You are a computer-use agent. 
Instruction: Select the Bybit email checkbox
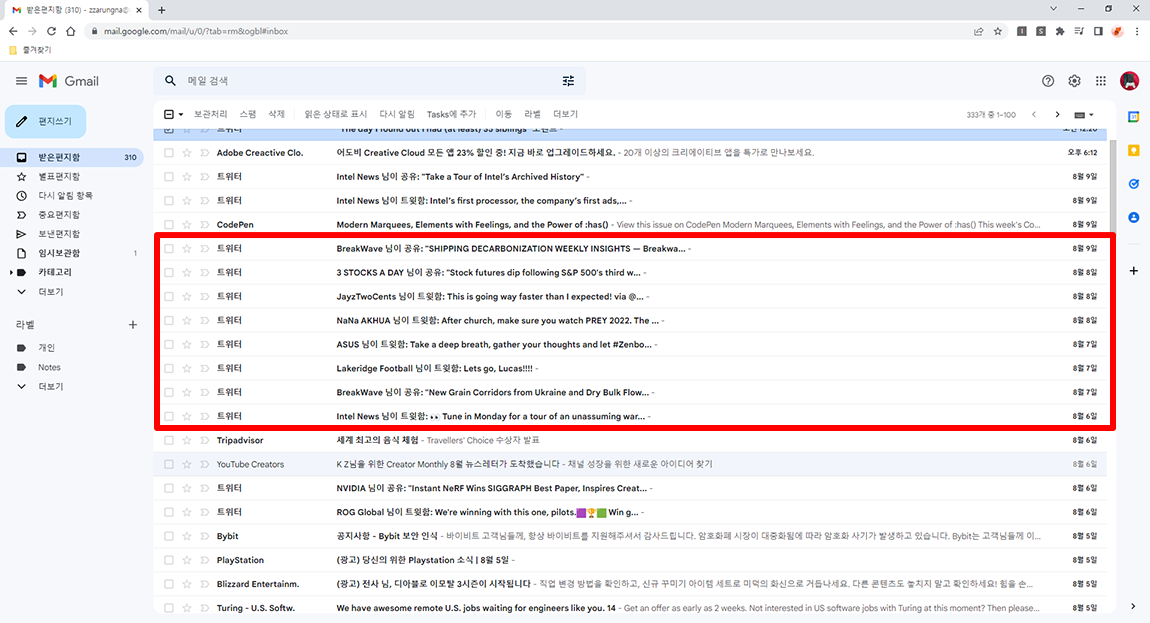coord(169,536)
